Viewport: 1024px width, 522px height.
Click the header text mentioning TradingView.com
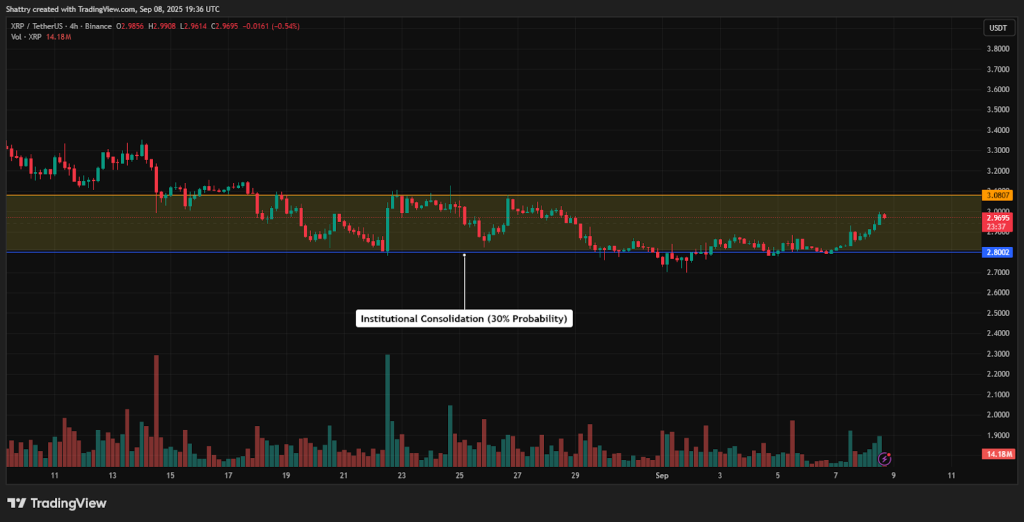[112, 8]
